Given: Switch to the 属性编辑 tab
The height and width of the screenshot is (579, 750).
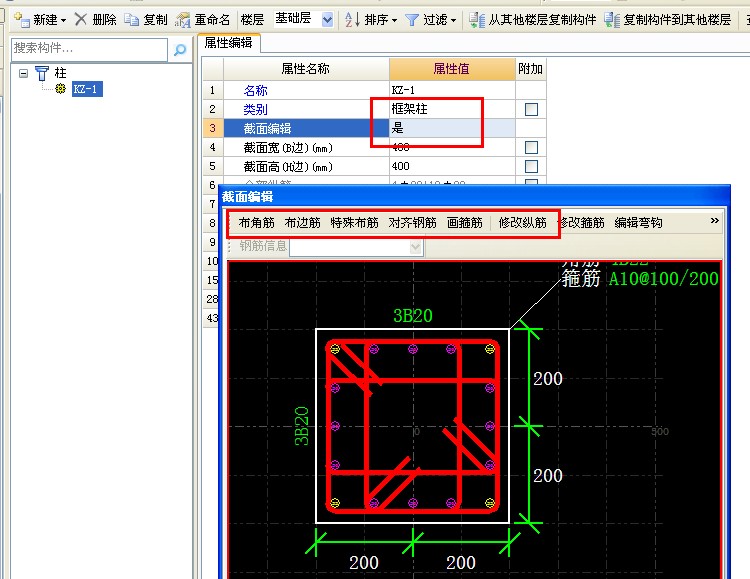Looking at the screenshot, I should [x=229, y=43].
